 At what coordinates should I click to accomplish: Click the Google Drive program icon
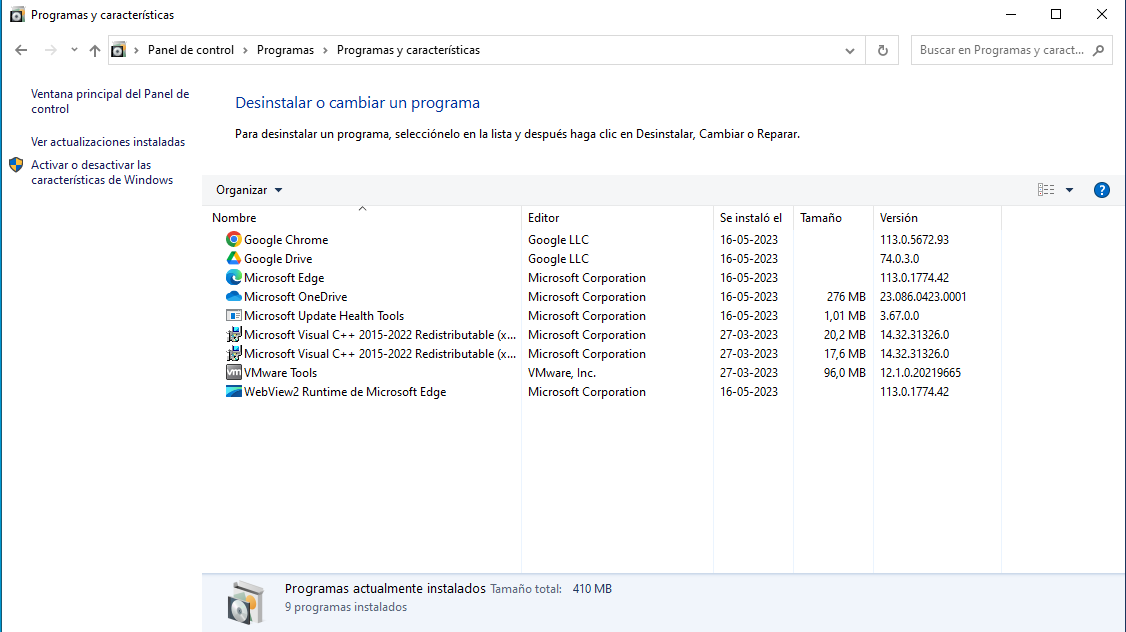tap(233, 259)
